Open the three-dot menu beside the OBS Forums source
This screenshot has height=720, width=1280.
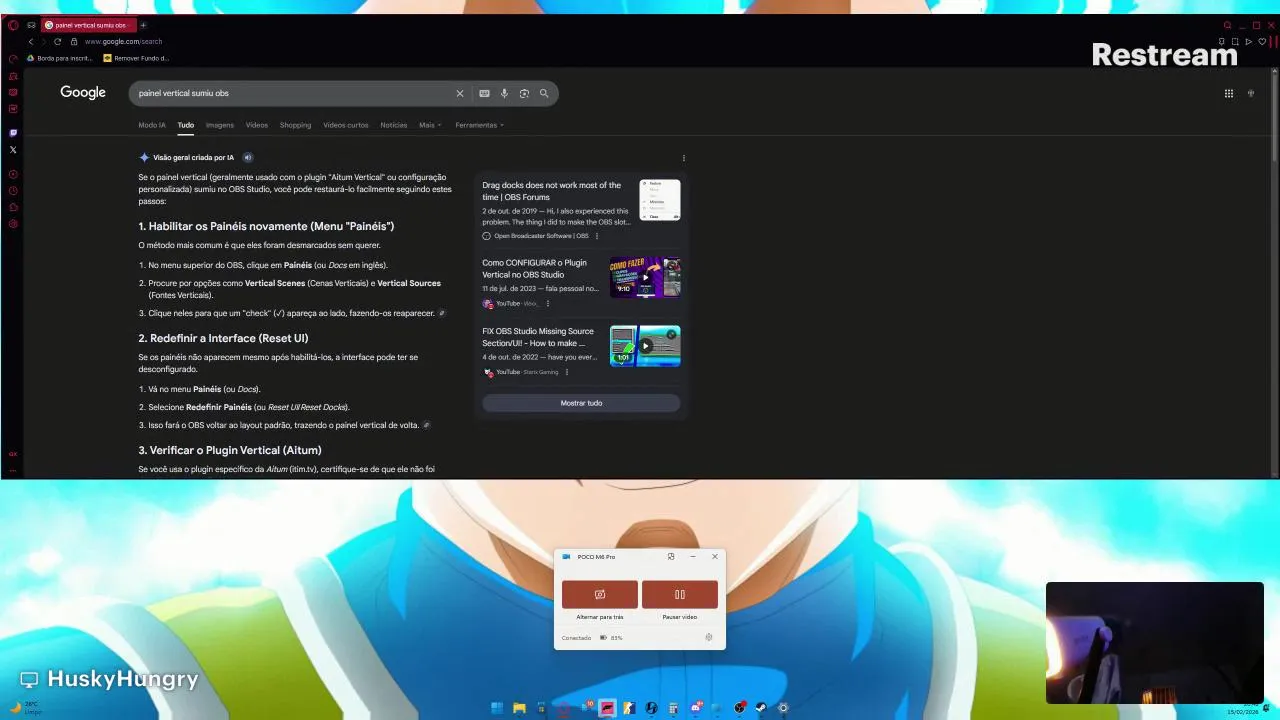(x=597, y=236)
